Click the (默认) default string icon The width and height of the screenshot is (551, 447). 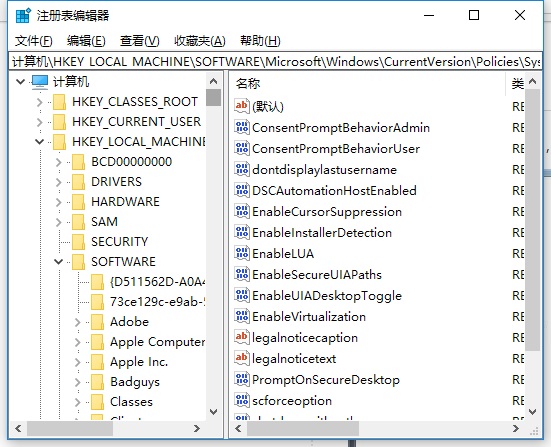point(242,106)
